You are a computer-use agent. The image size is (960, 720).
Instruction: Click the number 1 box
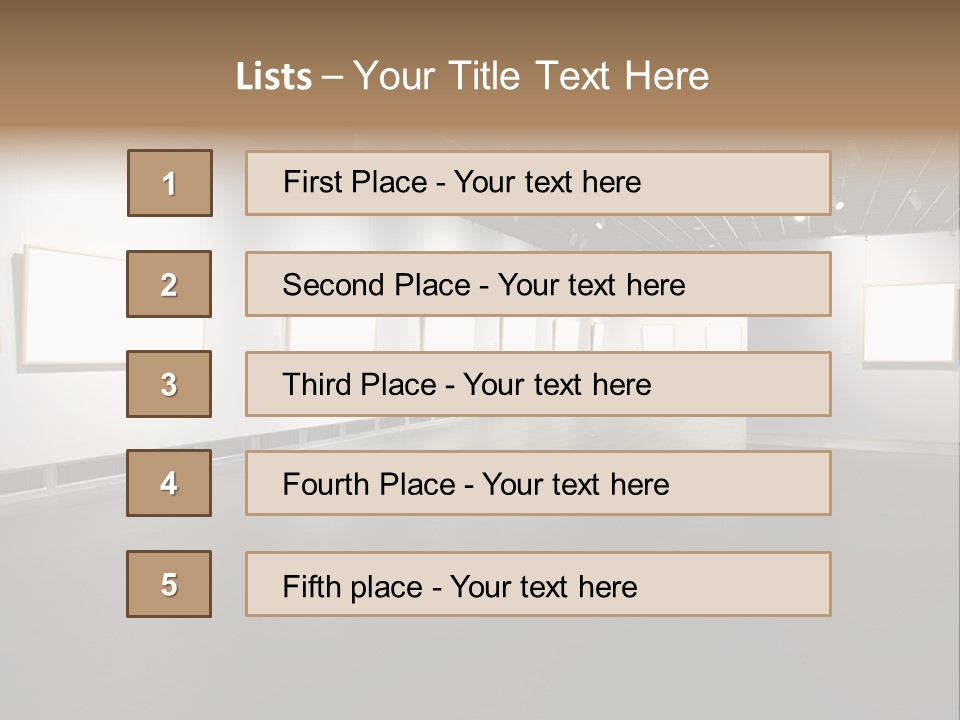(170, 183)
